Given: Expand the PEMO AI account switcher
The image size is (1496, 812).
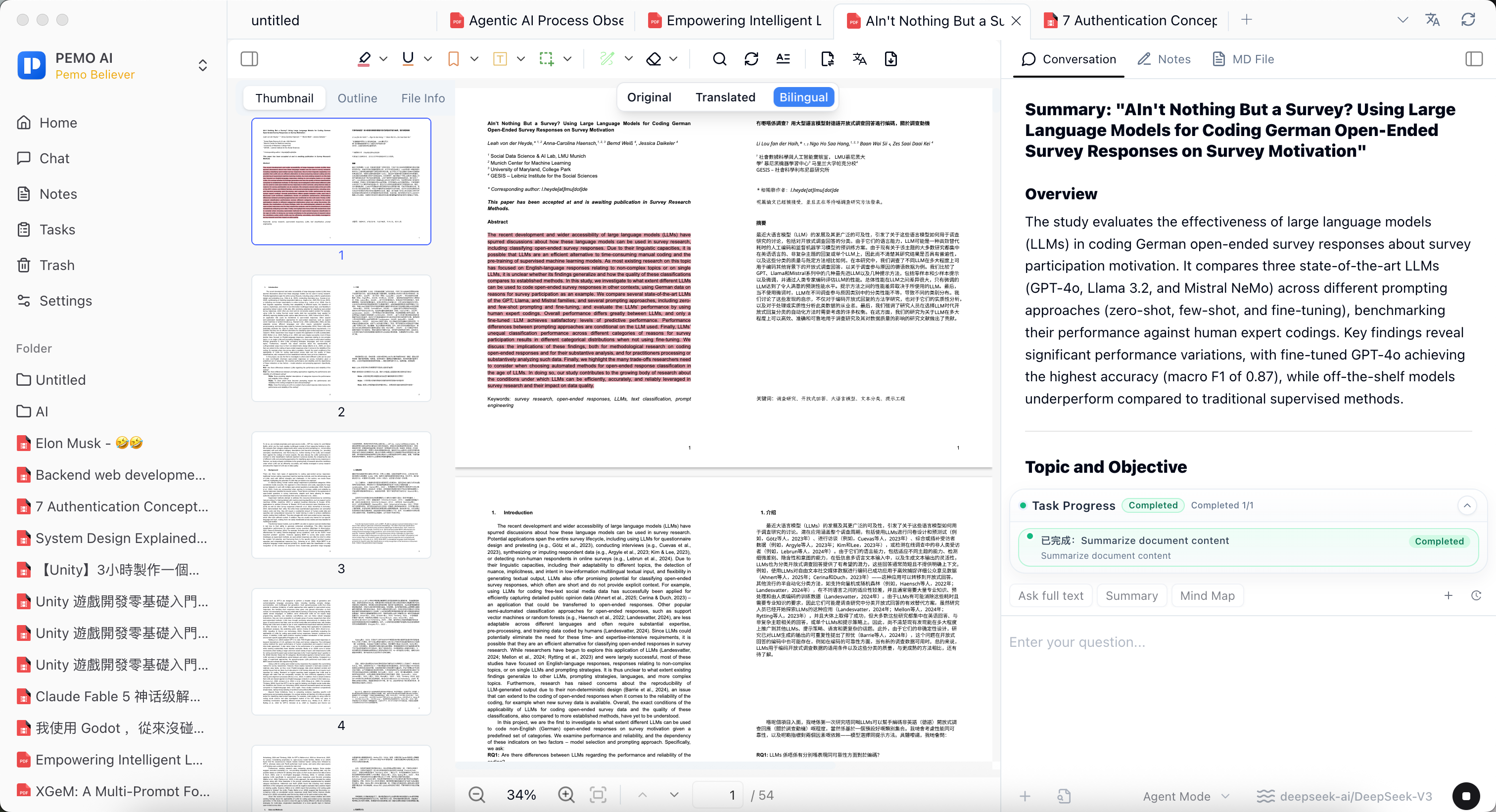Looking at the screenshot, I should 203,65.
